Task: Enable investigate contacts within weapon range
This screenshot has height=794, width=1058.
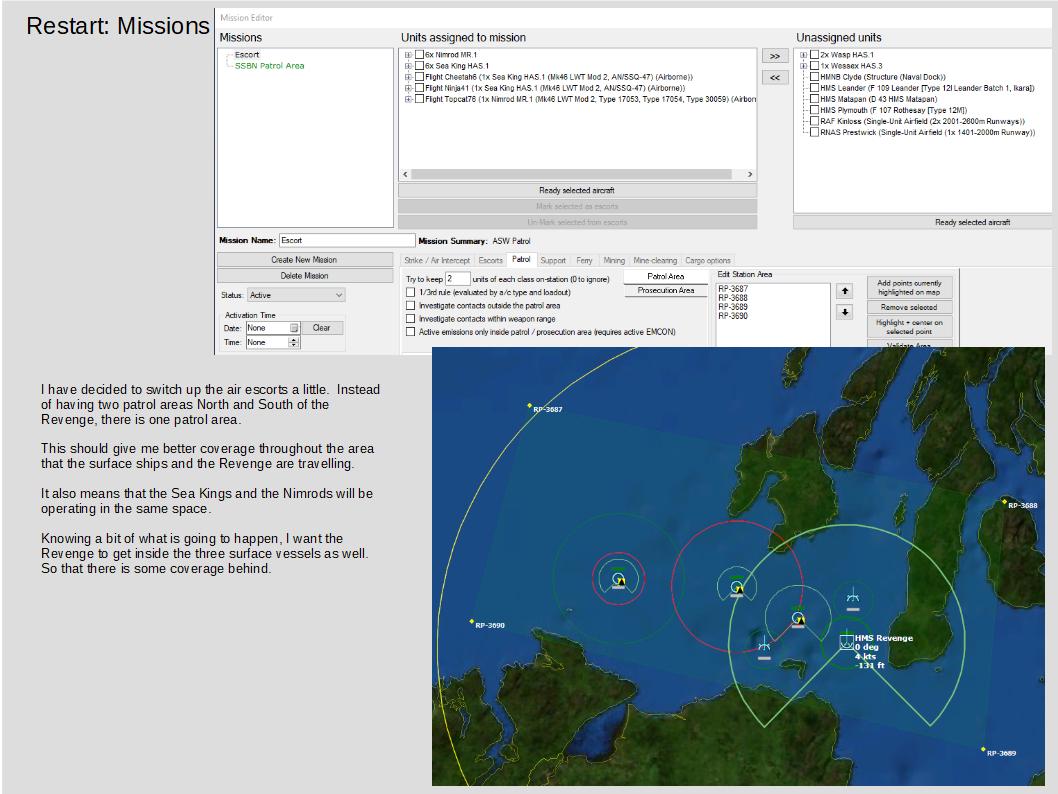Action: point(410,318)
